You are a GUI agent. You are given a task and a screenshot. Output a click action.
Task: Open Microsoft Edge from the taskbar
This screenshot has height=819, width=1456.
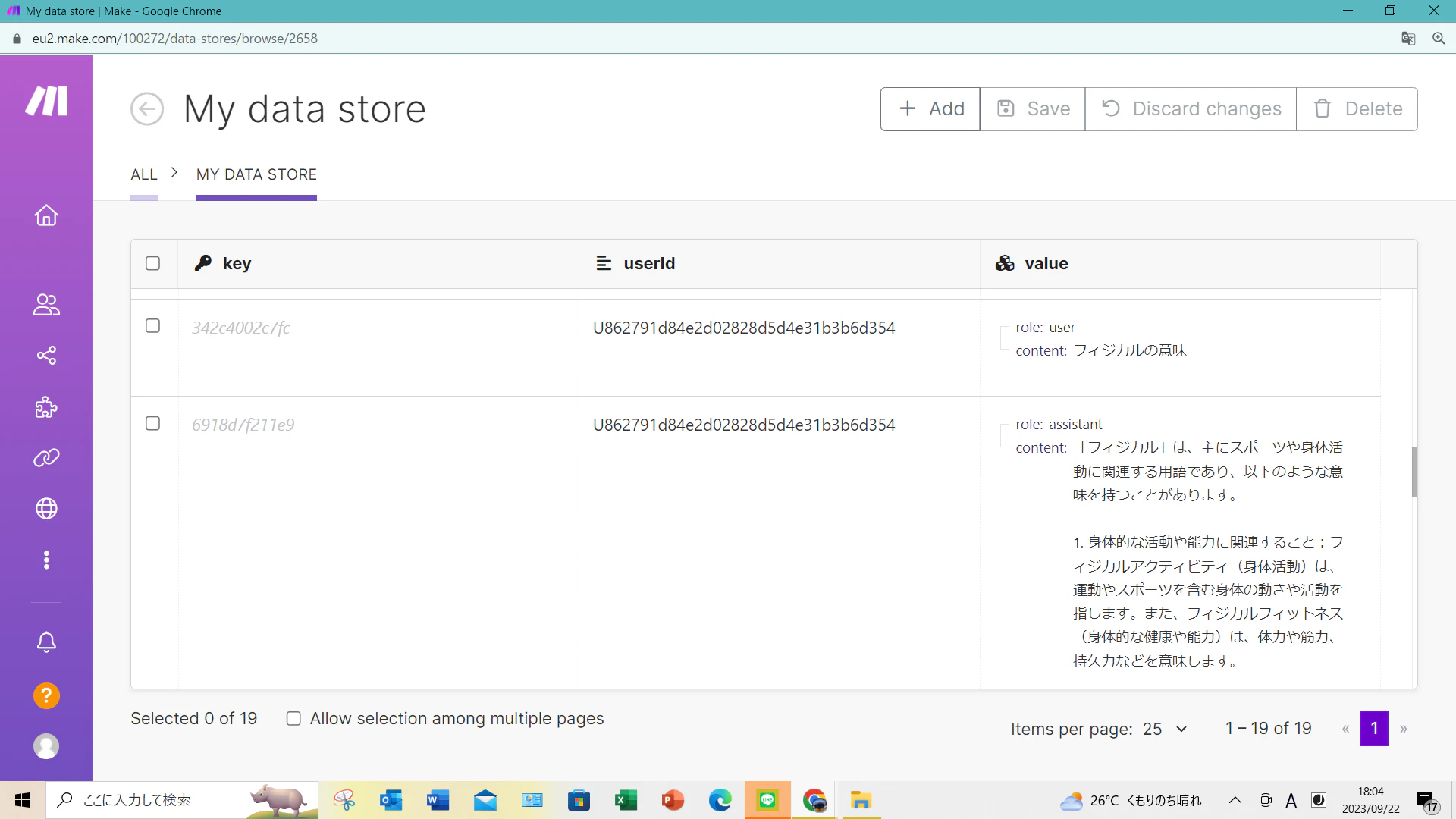pyautogui.click(x=720, y=800)
